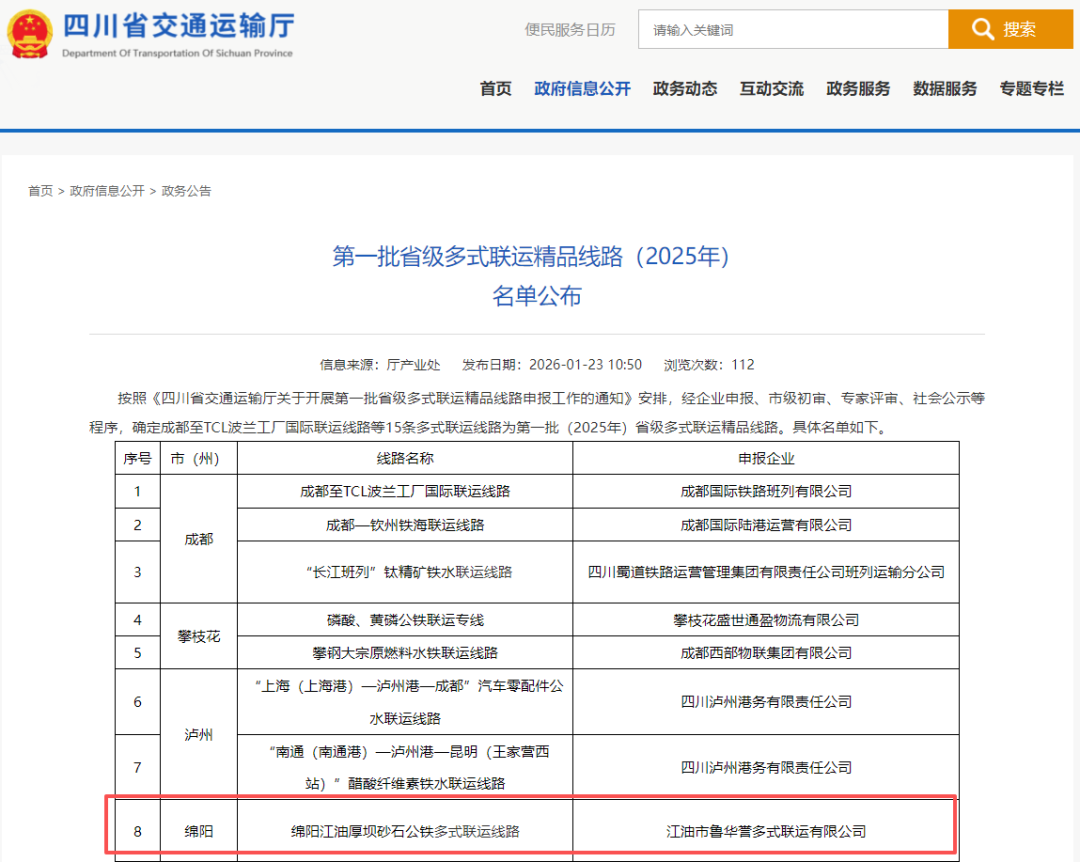The width and height of the screenshot is (1080, 862).
Task: Navigate to the 政务服务 menu
Action: [858, 89]
